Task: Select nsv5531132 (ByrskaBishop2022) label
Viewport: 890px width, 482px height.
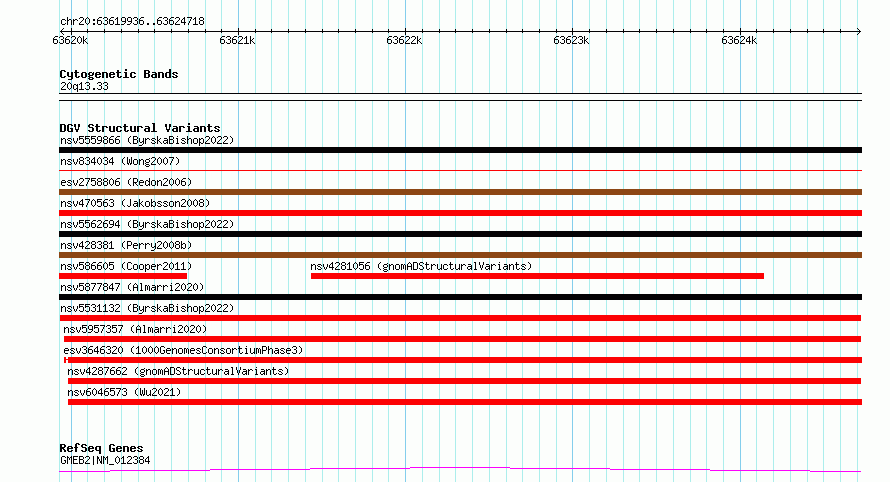Action: 147,308
